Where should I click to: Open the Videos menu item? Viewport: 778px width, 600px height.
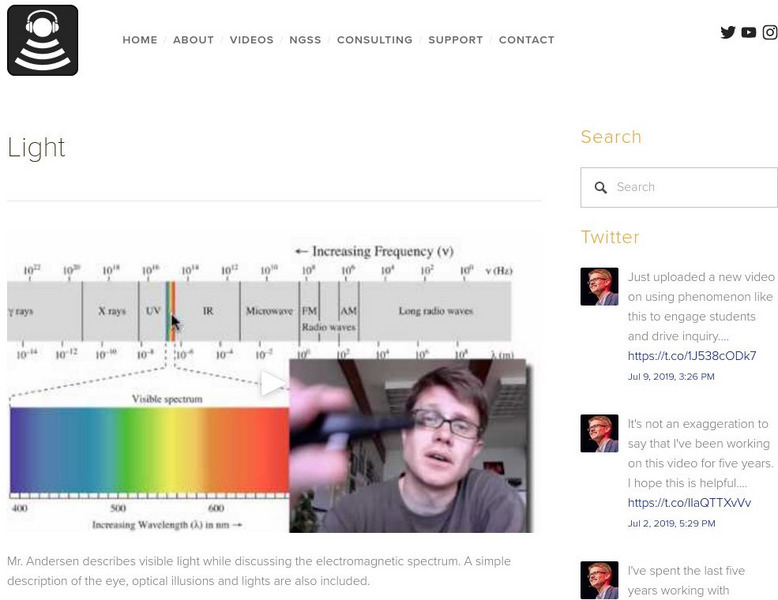252,40
